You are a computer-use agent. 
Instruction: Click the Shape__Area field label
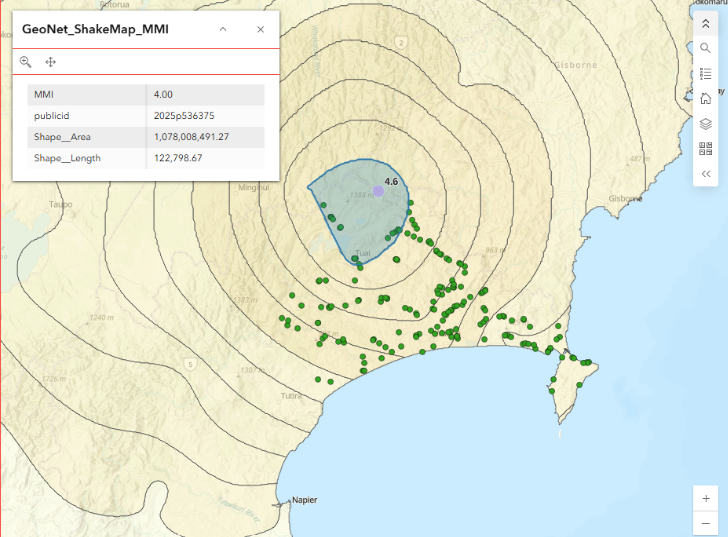[x=62, y=137]
